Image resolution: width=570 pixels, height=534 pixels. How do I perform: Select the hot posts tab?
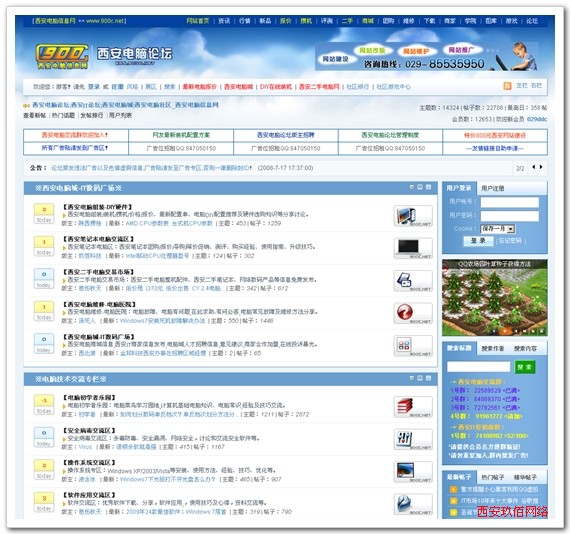tap(493, 477)
